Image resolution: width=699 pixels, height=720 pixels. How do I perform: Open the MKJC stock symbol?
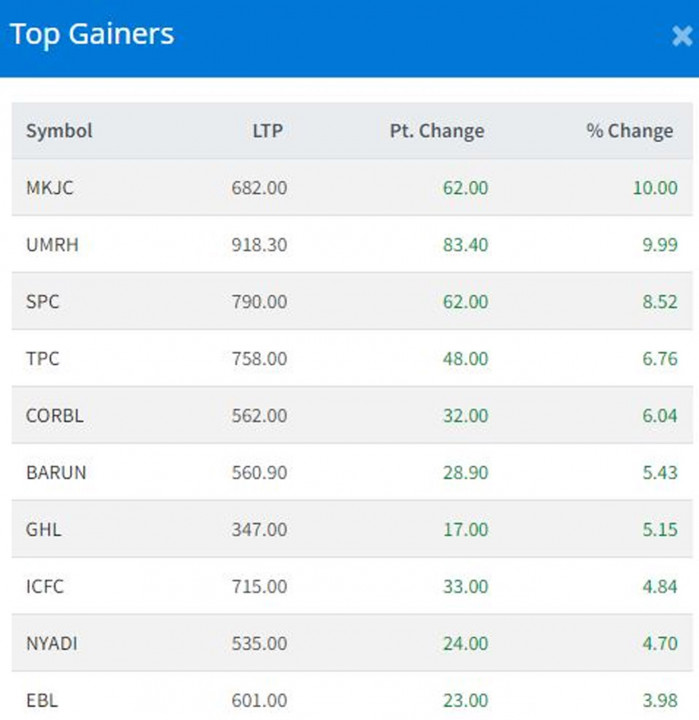(50, 187)
